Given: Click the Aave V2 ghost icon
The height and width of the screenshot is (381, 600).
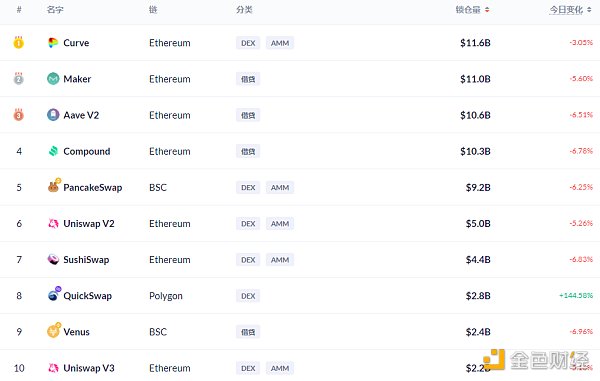Looking at the screenshot, I should click(53, 115).
